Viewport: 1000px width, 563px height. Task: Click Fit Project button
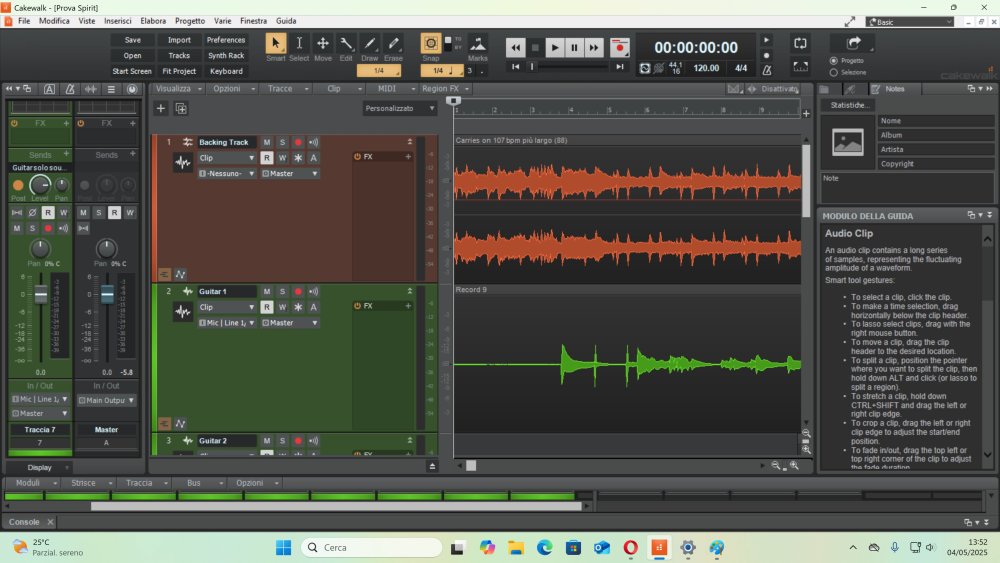click(x=179, y=71)
